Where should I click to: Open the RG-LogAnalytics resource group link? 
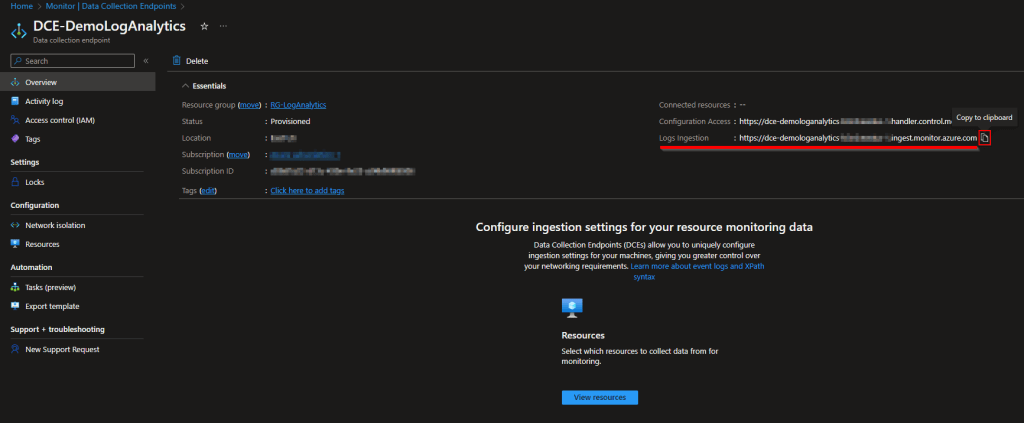pos(298,105)
